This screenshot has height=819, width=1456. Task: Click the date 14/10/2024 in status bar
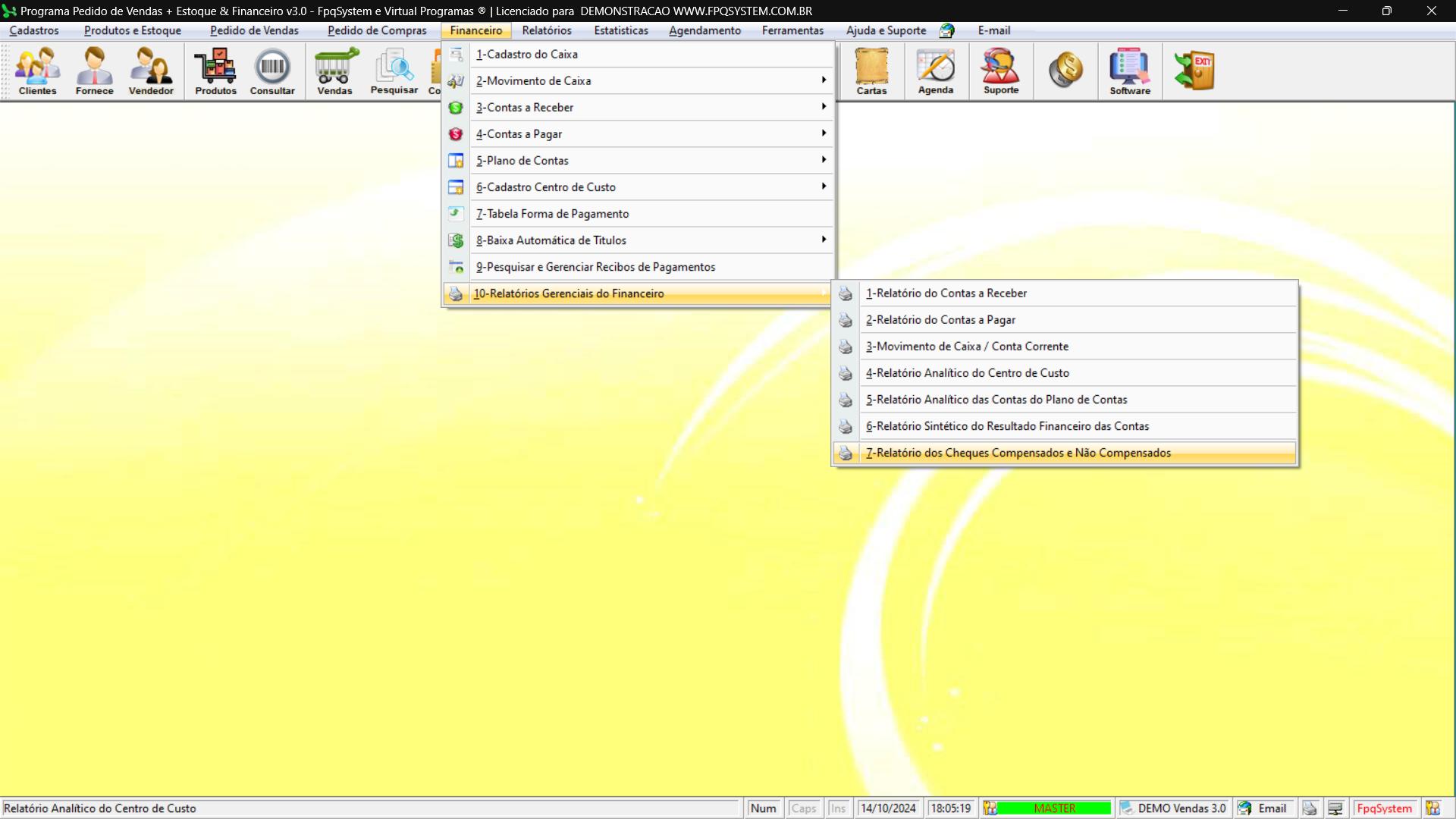coord(888,808)
